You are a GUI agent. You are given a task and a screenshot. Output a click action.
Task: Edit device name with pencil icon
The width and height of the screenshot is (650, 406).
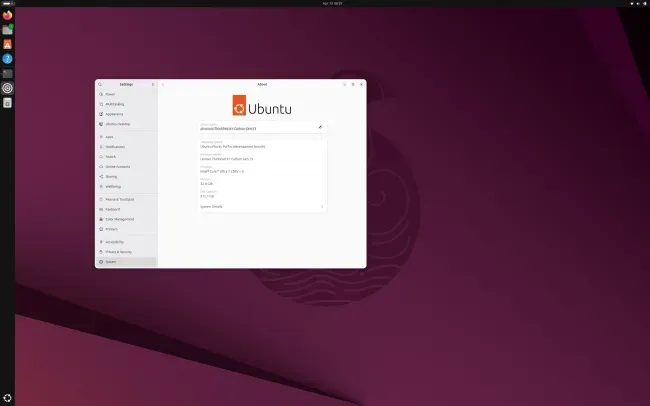tap(320, 127)
